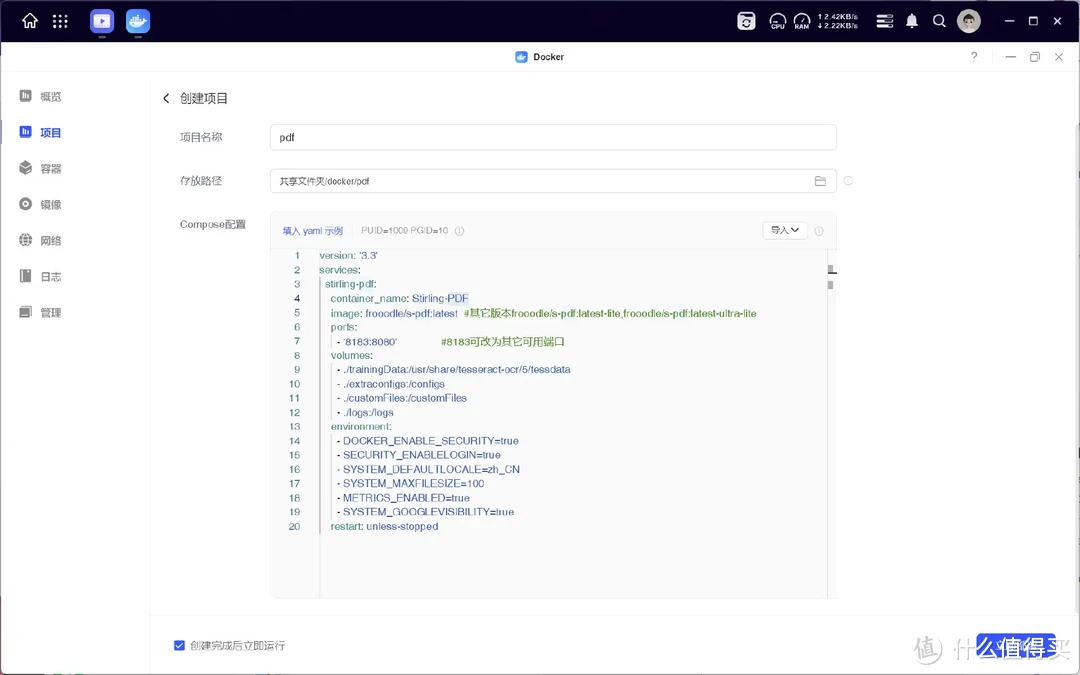Click the folder browse icon in storage path

point(820,181)
